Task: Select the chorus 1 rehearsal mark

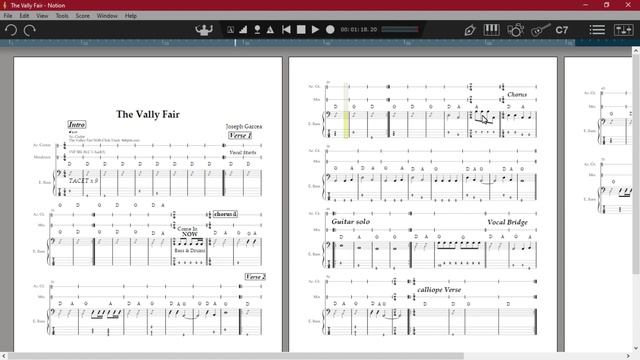Action: tap(225, 214)
